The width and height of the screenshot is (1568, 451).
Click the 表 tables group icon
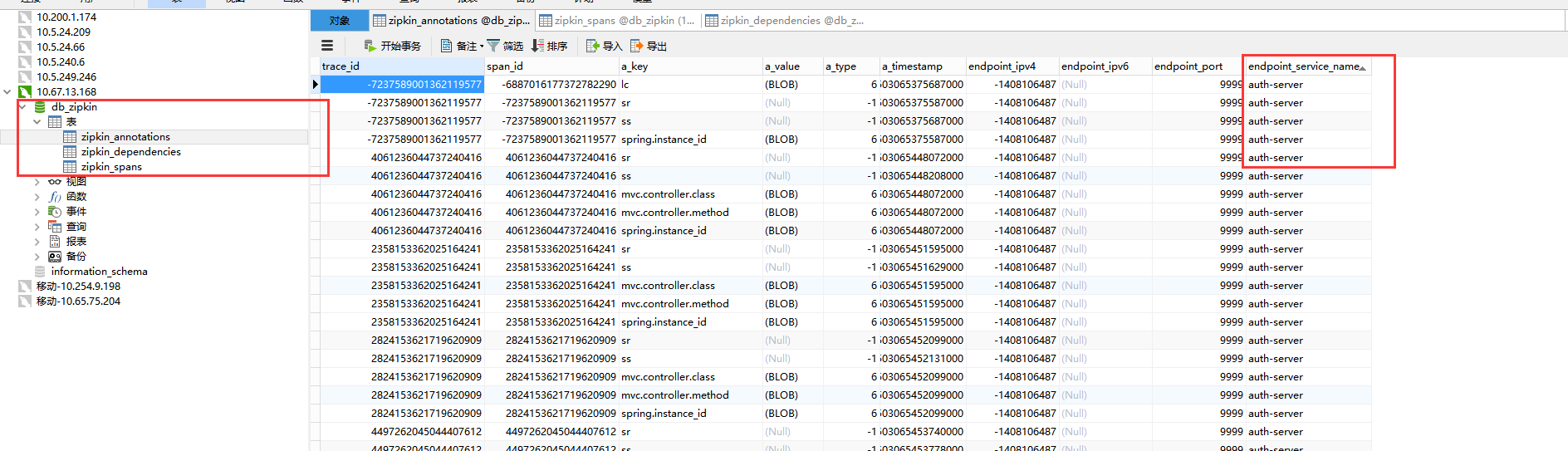55,121
